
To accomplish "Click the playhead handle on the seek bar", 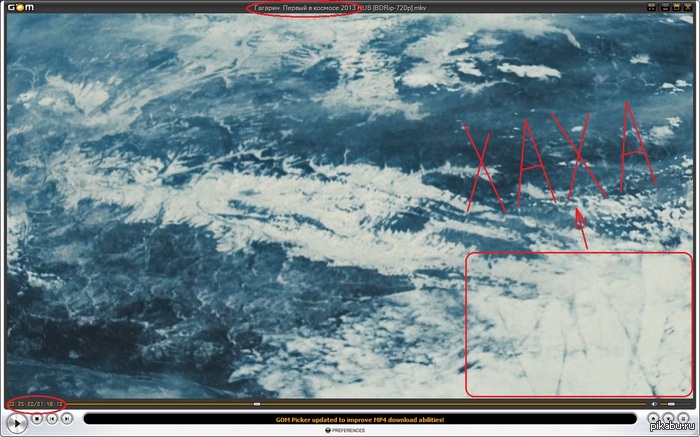I will 257,404.
